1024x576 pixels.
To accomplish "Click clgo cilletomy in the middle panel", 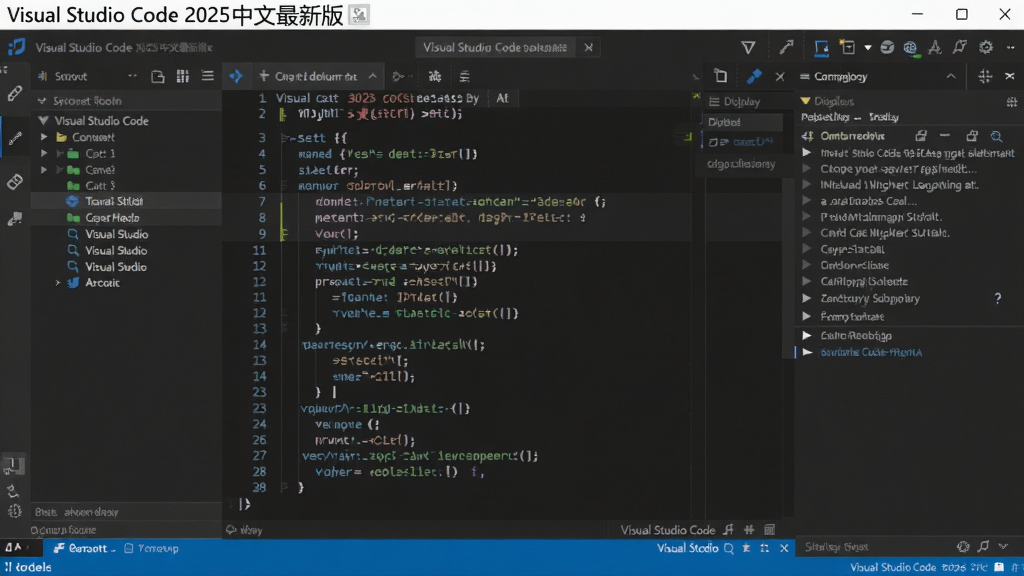I will click(x=741, y=164).
